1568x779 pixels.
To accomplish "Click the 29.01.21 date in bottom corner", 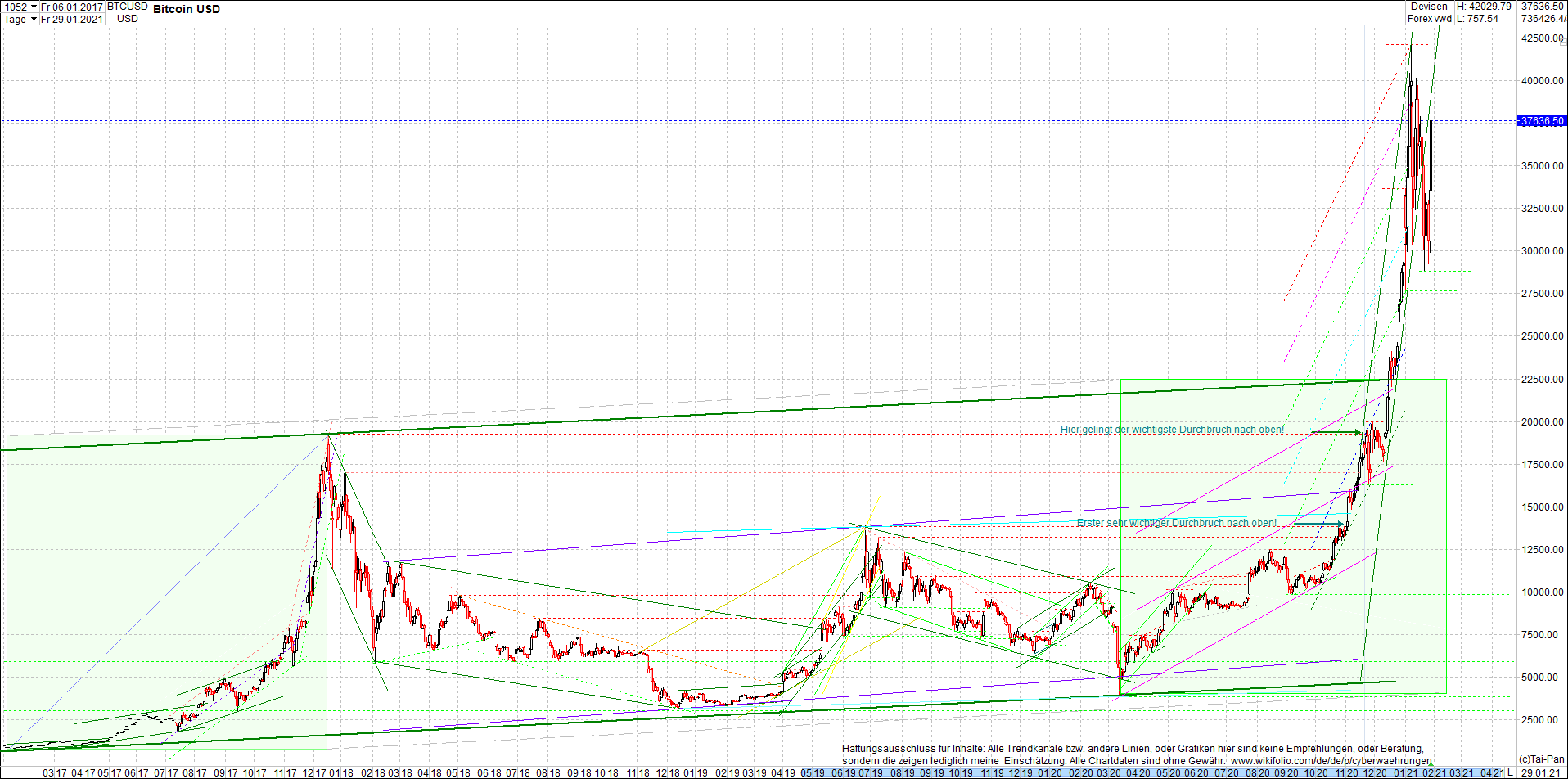I will [1541, 772].
